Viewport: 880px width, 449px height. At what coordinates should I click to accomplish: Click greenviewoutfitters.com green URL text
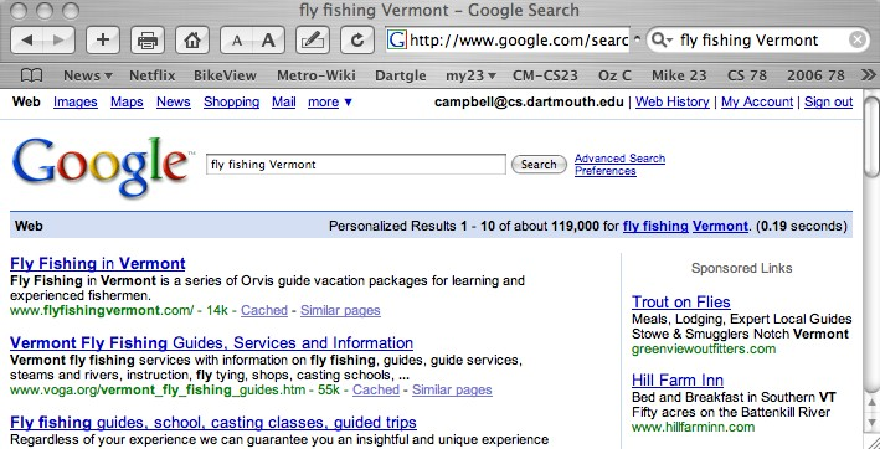coord(704,349)
